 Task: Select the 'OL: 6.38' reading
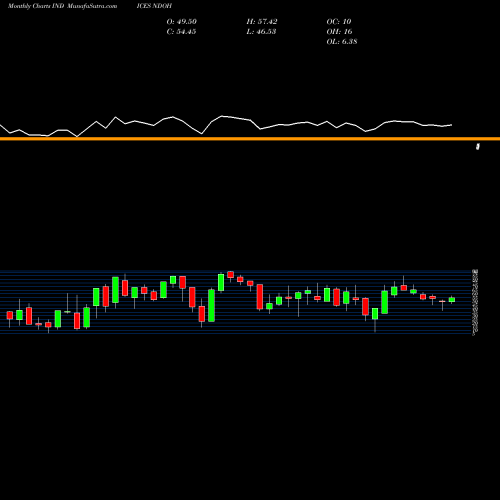342,41
